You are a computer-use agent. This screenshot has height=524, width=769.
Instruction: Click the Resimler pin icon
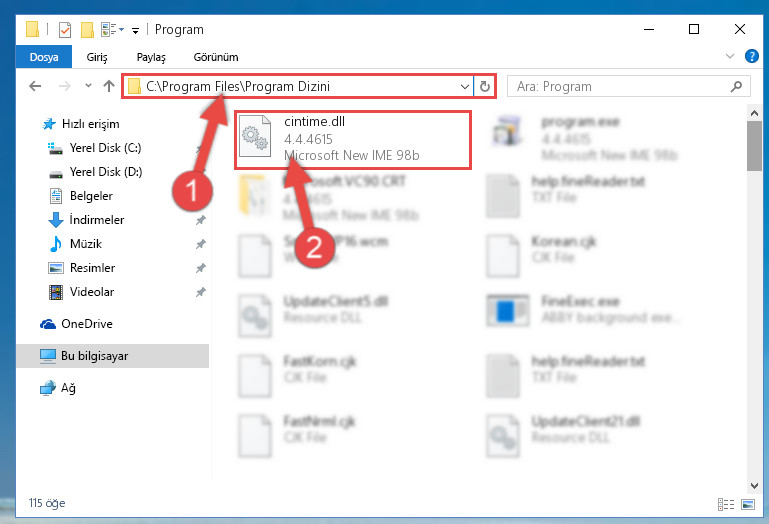[x=201, y=268]
